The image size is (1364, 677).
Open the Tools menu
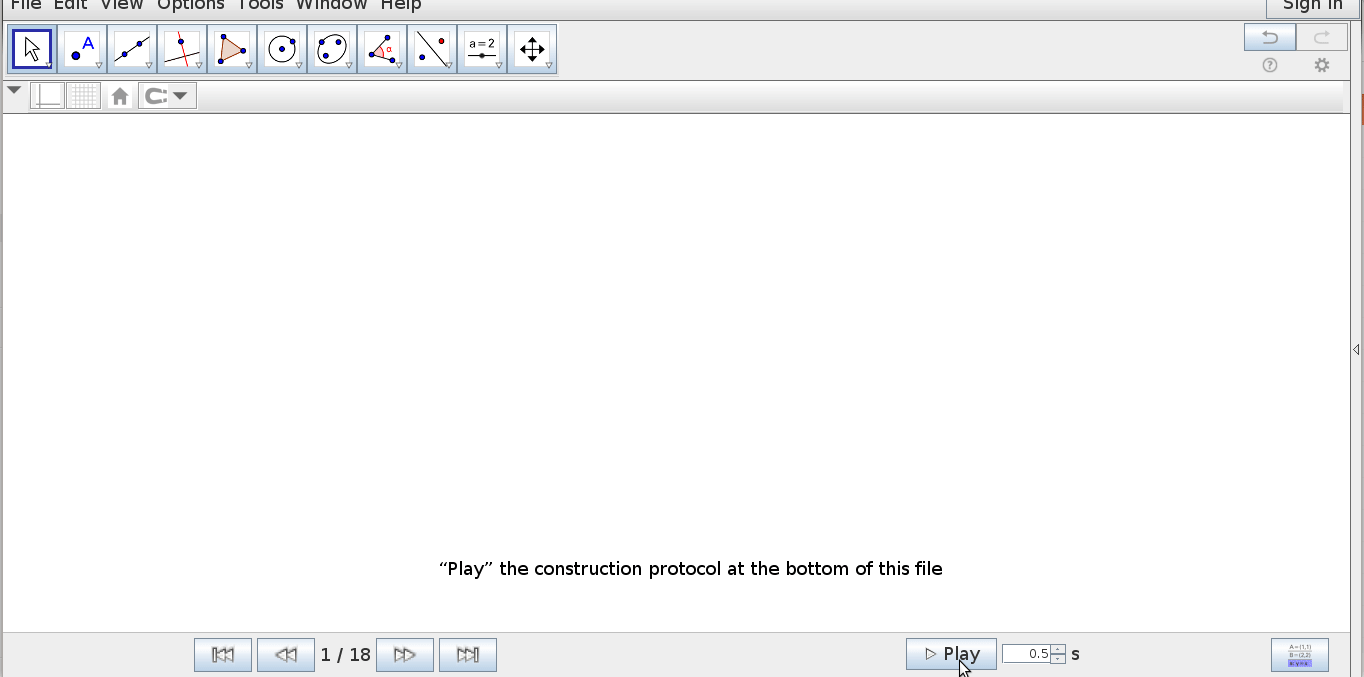pyautogui.click(x=260, y=5)
